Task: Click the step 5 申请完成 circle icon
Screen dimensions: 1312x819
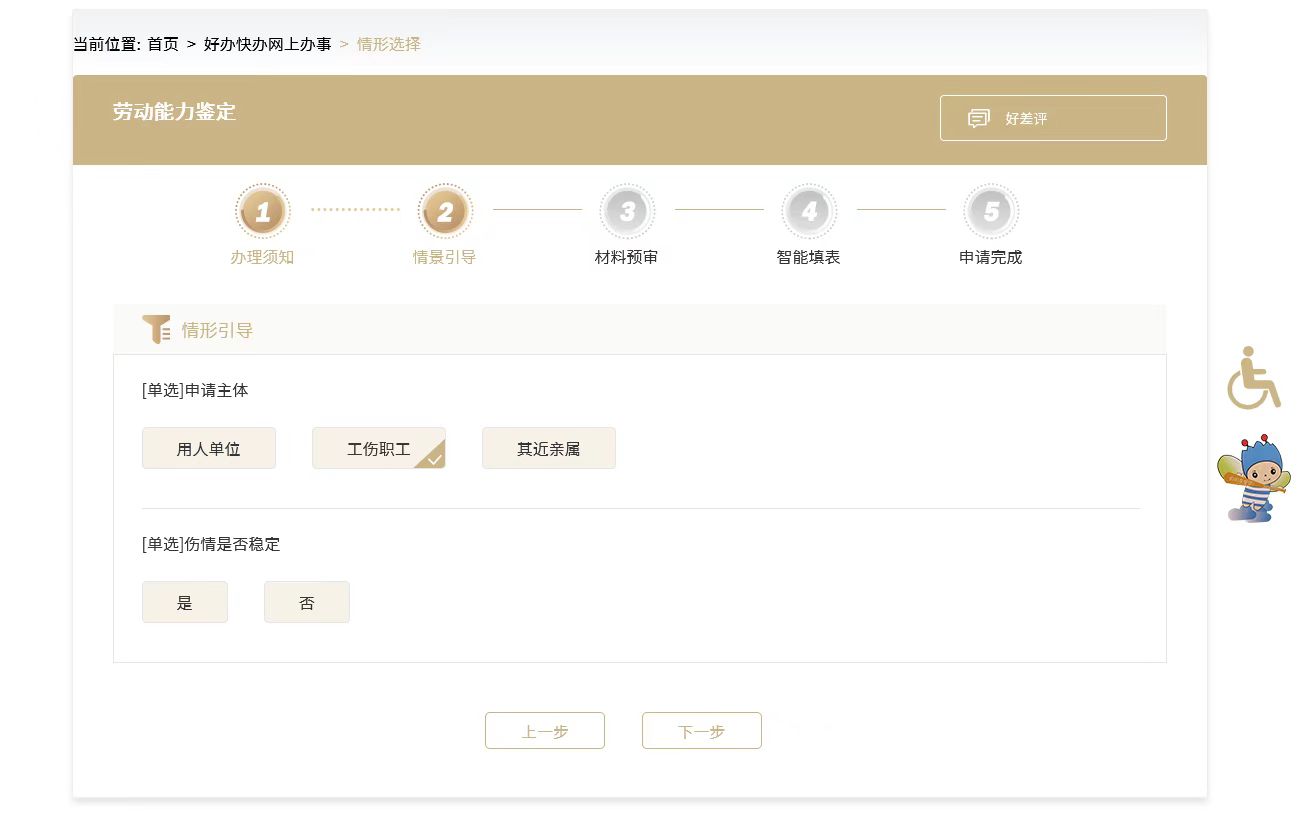Action: [991, 211]
